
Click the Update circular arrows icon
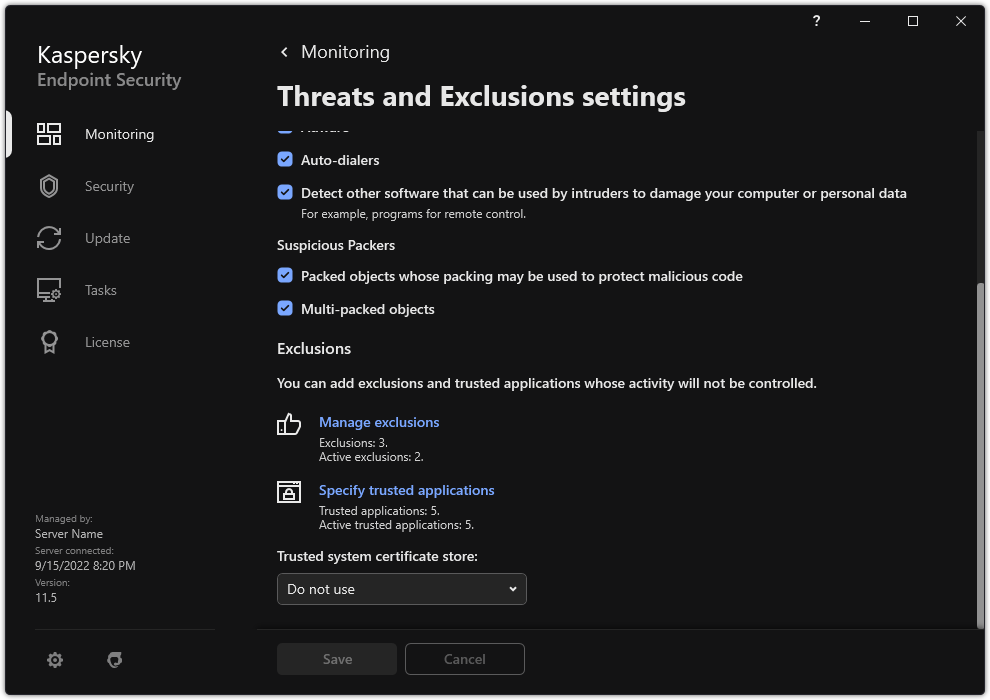click(x=49, y=238)
